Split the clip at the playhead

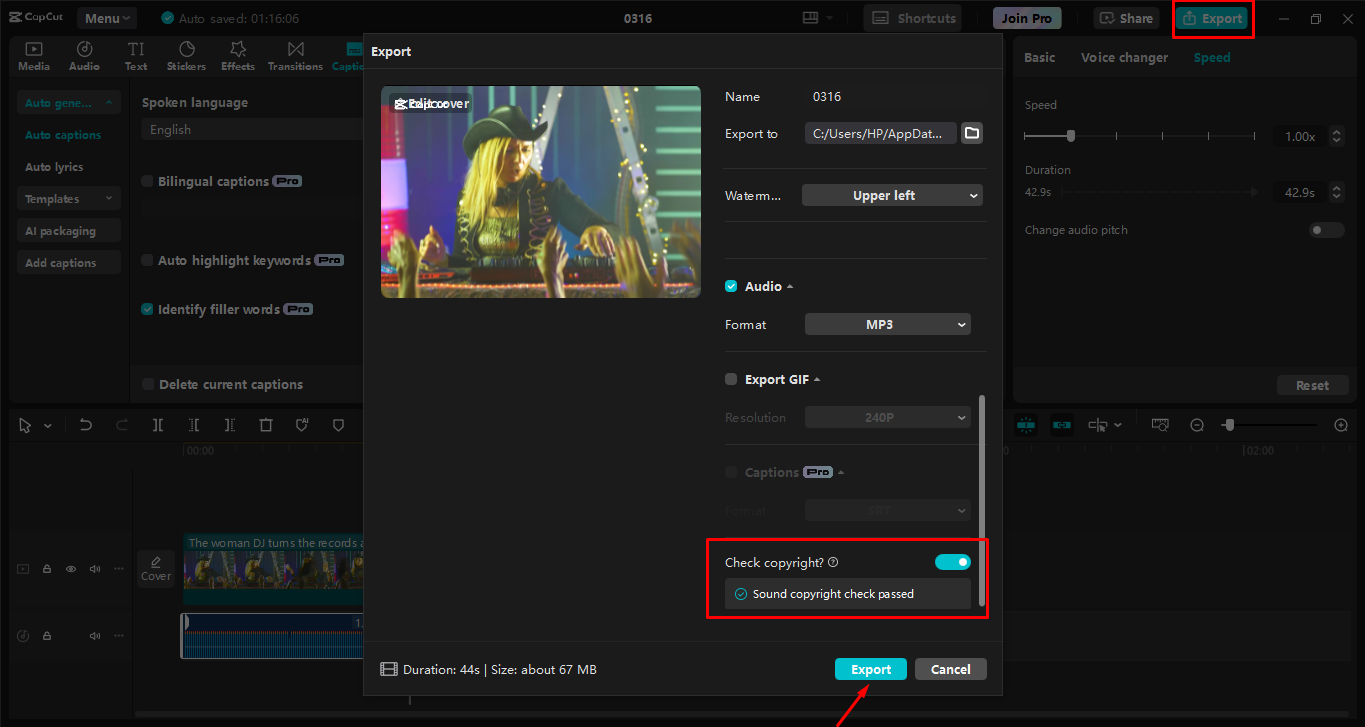coord(157,425)
